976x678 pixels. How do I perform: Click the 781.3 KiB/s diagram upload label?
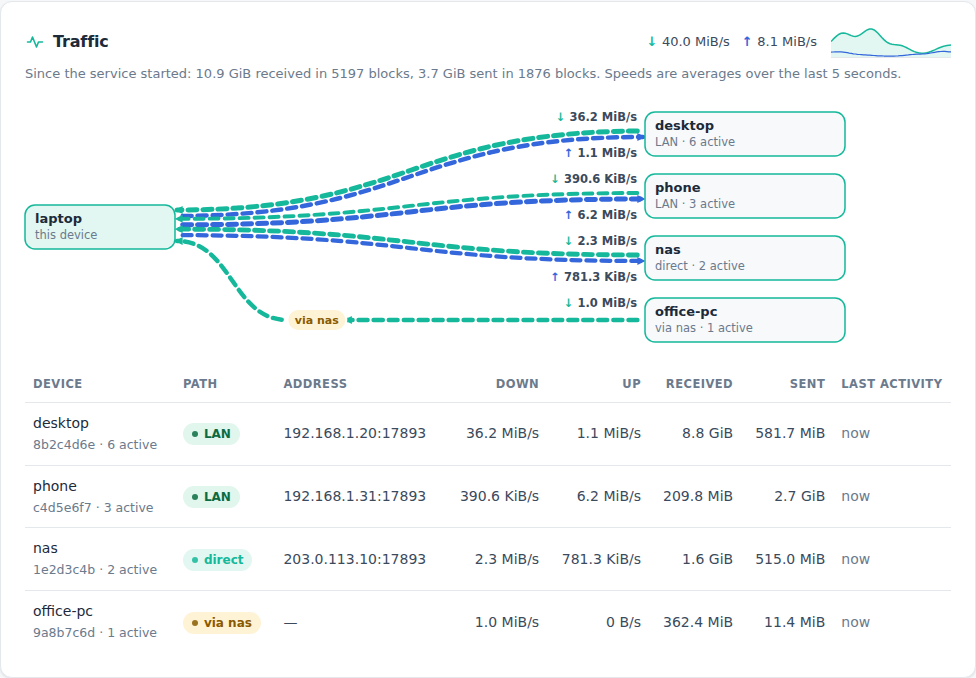click(x=594, y=276)
